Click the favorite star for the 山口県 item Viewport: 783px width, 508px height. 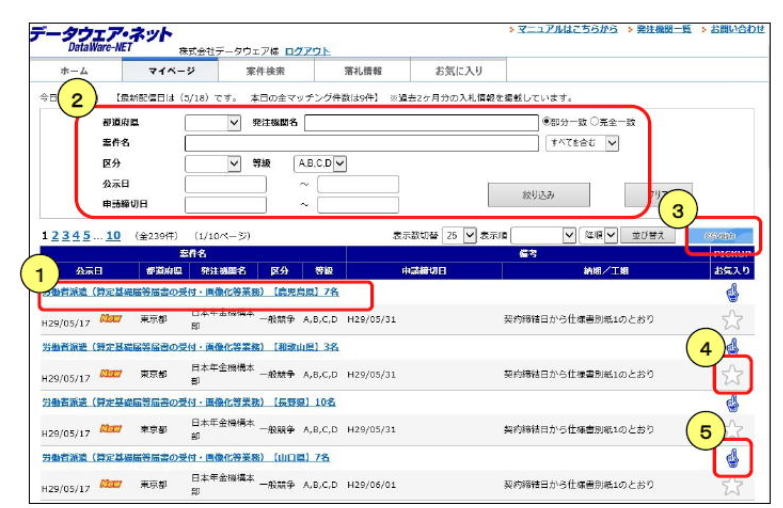733,486
